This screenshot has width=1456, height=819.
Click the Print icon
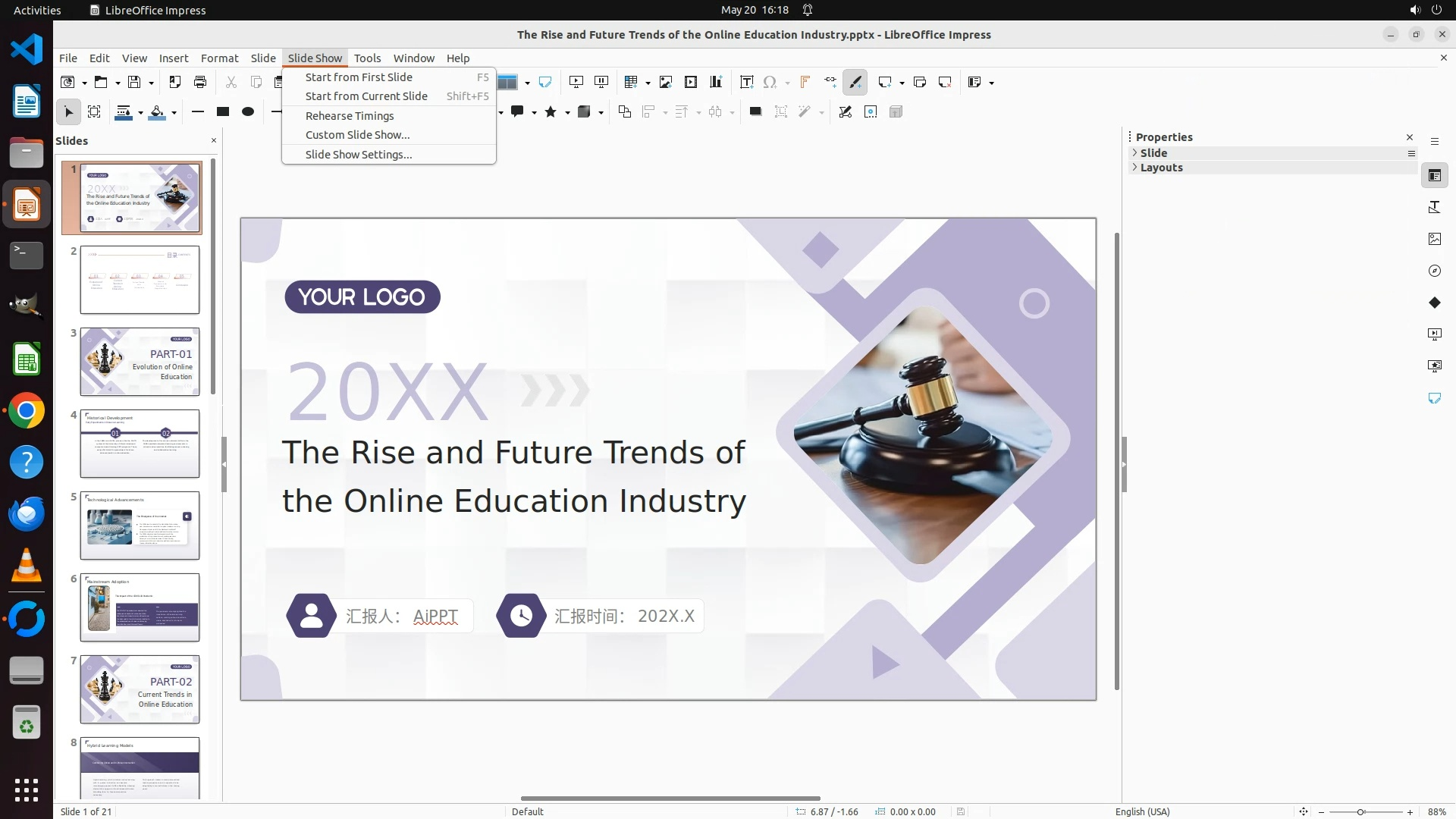tap(200, 82)
